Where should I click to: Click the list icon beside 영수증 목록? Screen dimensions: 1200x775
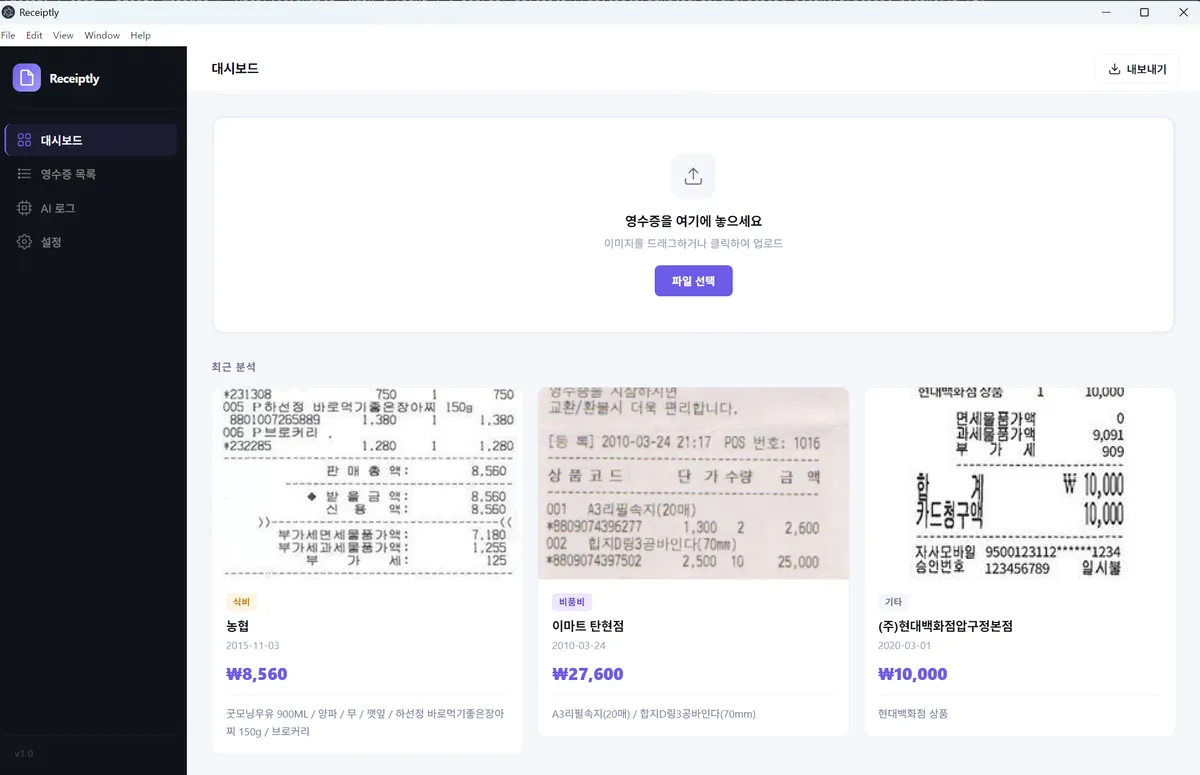coord(24,174)
